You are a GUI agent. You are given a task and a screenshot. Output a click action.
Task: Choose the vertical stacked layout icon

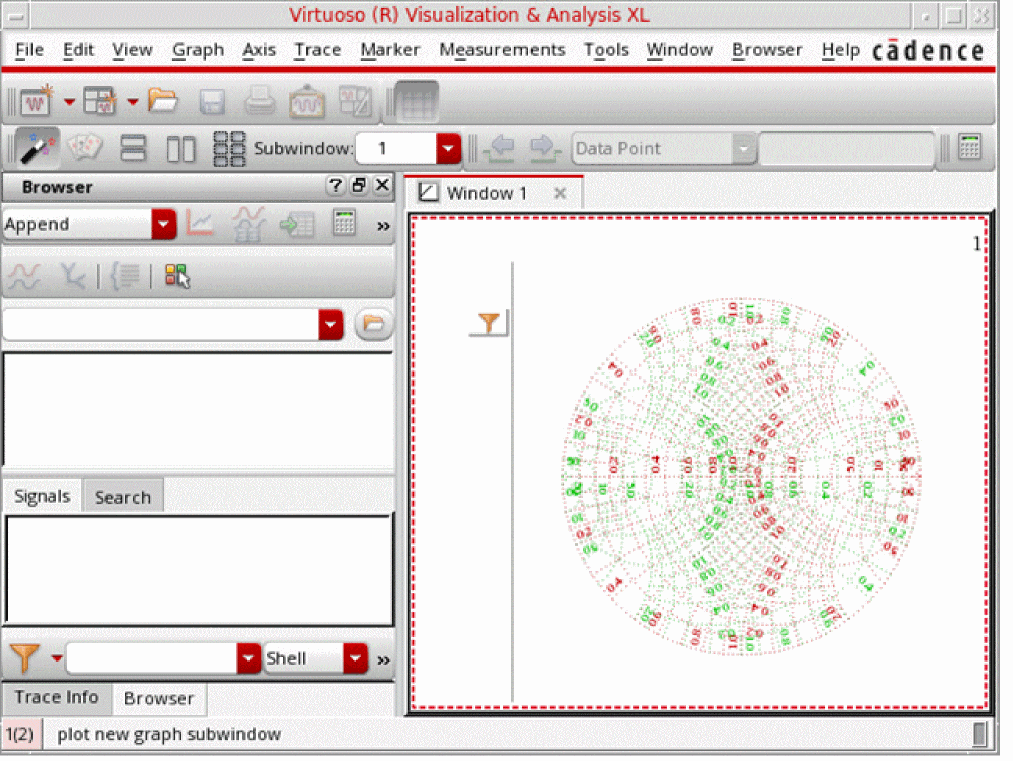133,149
